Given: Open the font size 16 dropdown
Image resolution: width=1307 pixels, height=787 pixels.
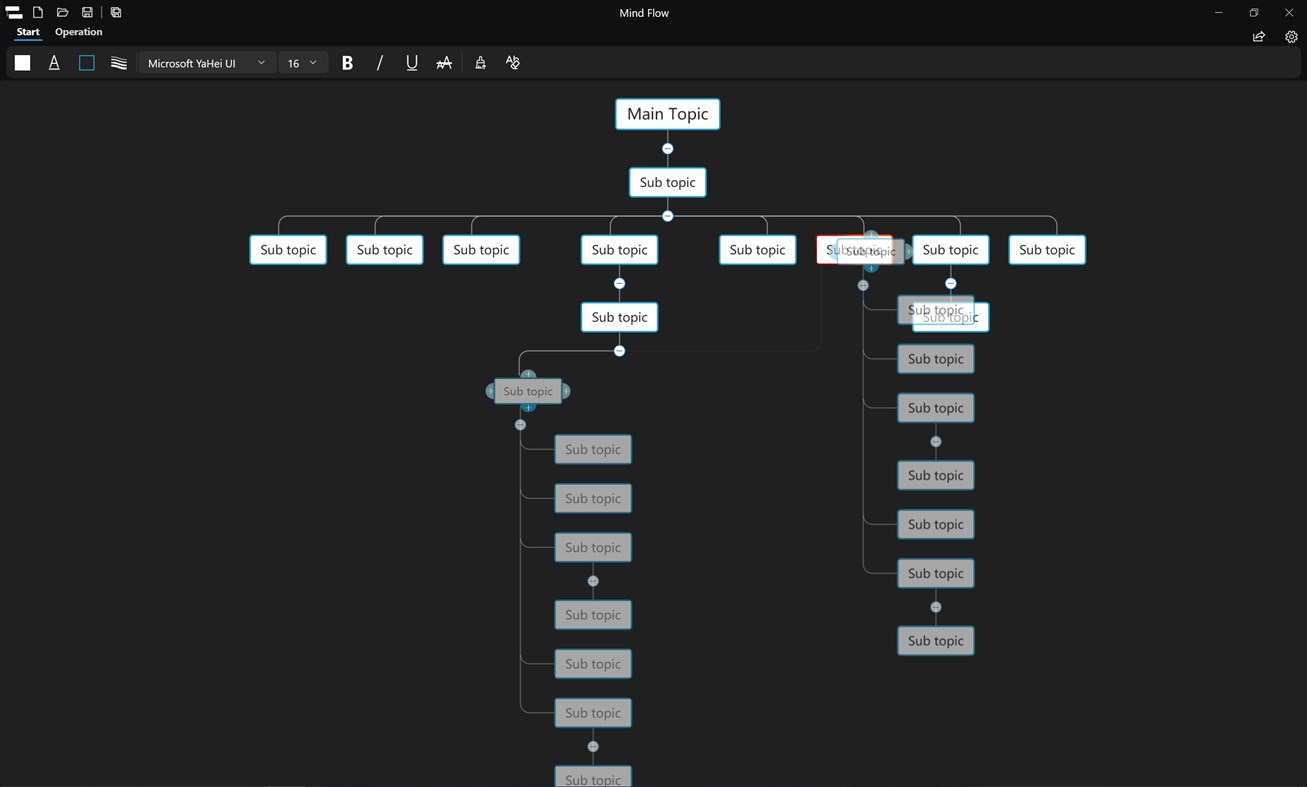Looking at the screenshot, I should (x=302, y=63).
